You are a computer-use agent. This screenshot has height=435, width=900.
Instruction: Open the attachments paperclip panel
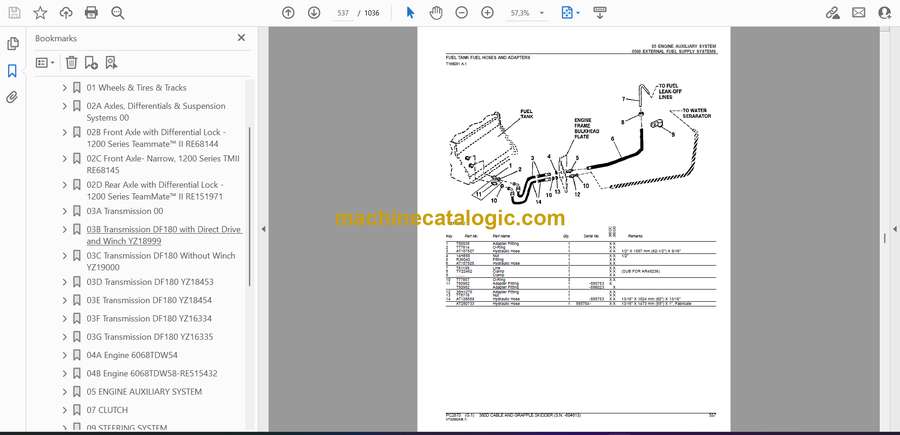click(12, 98)
